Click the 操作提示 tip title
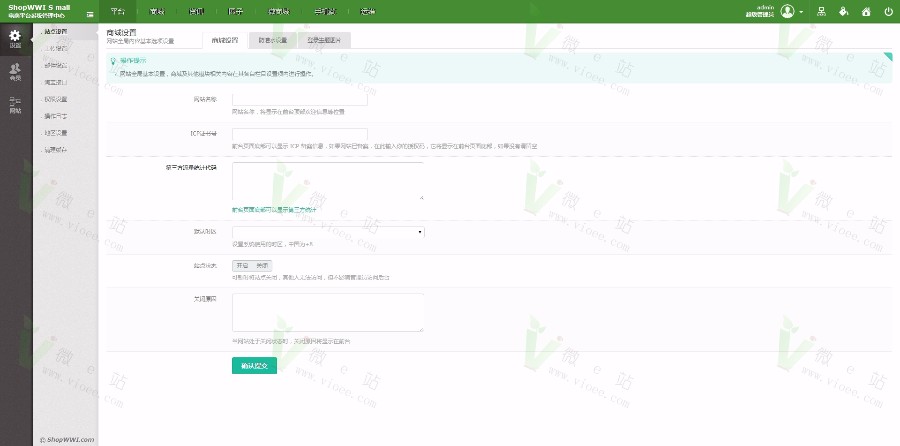Screen dimensions: 900x446 point(133,60)
